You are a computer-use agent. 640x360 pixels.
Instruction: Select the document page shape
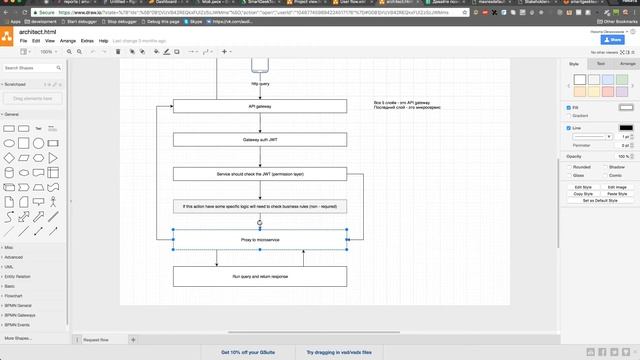(9, 202)
